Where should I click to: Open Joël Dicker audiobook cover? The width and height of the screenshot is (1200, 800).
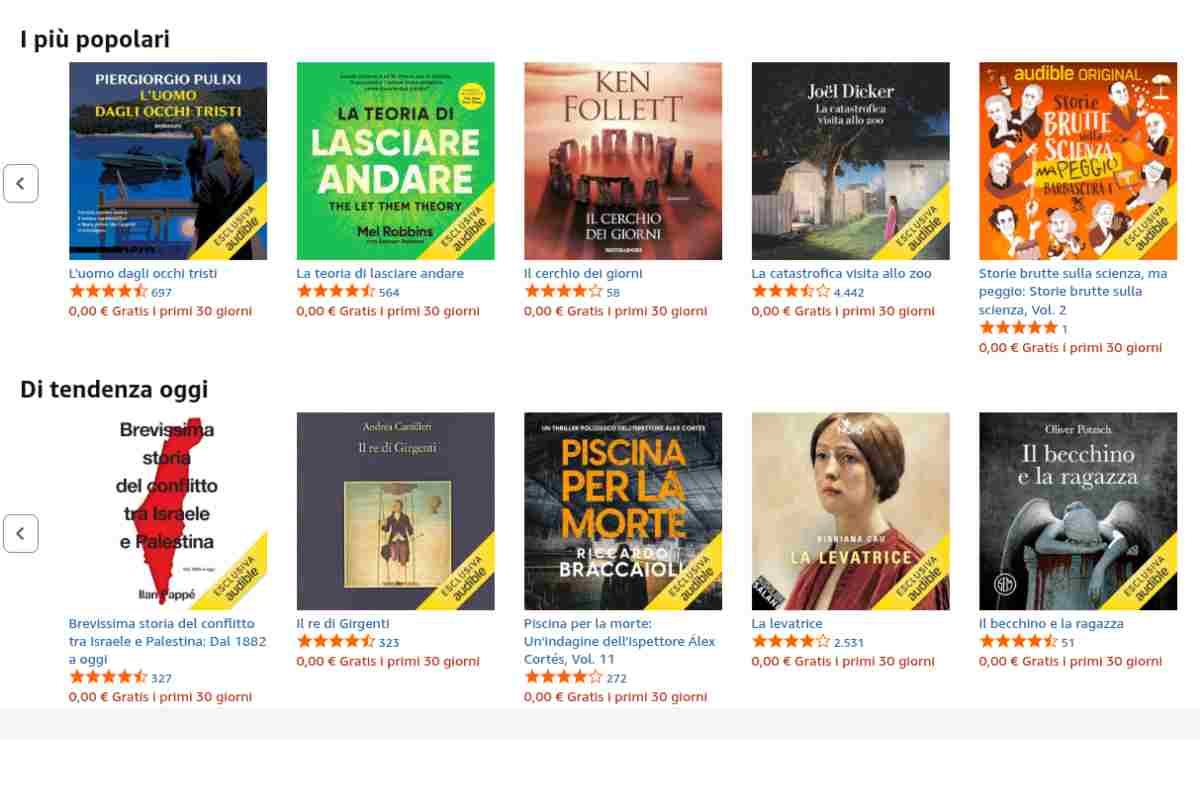pyautogui.click(x=850, y=161)
